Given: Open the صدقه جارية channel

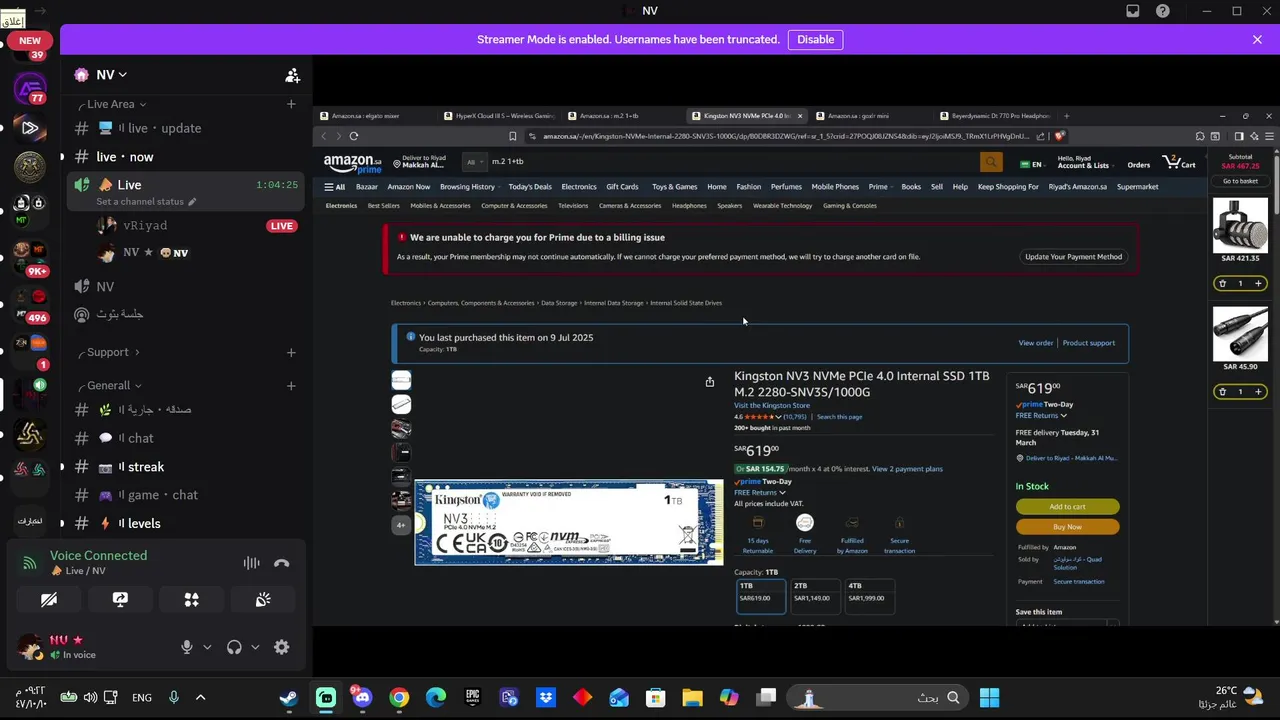Looking at the screenshot, I should point(186,410).
